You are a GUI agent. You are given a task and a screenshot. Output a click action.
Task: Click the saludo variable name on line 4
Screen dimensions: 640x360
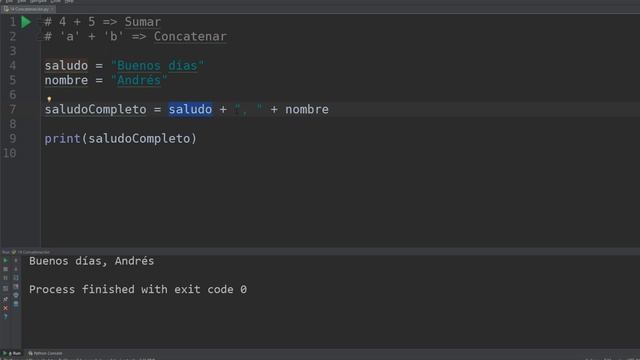[x=66, y=65]
